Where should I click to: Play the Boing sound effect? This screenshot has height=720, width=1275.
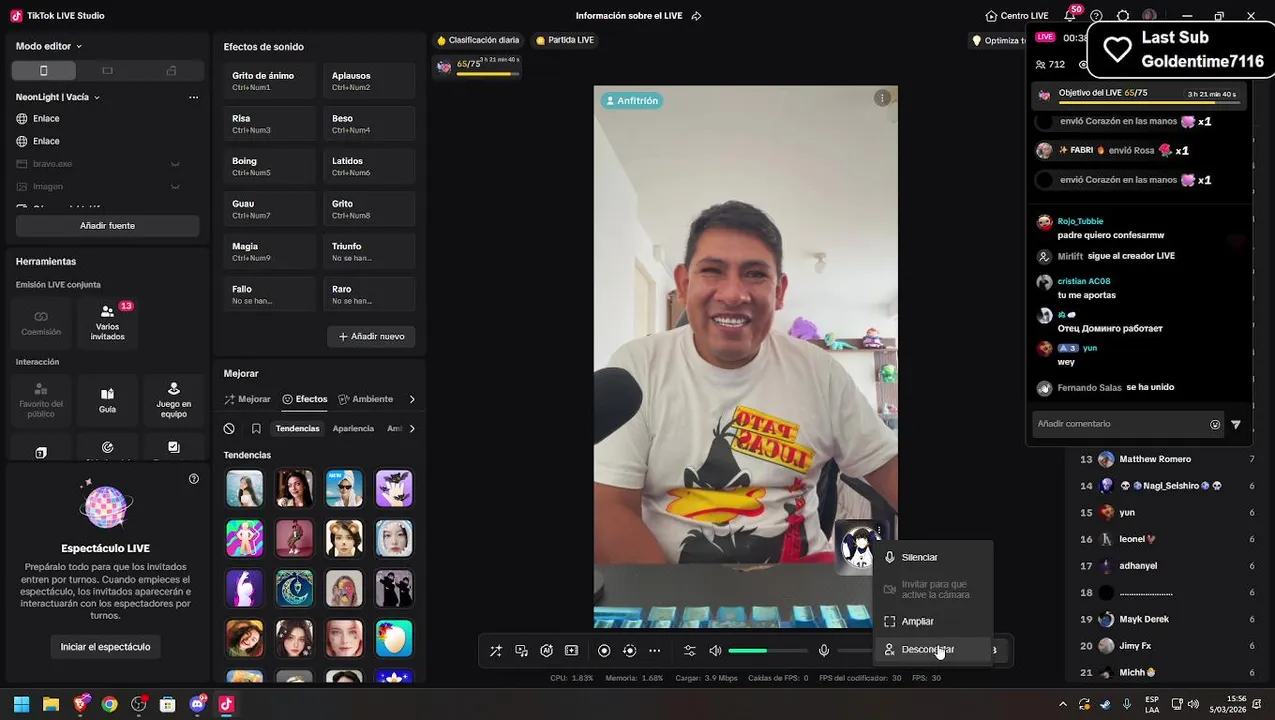pyautogui.click(x=270, y=166)
